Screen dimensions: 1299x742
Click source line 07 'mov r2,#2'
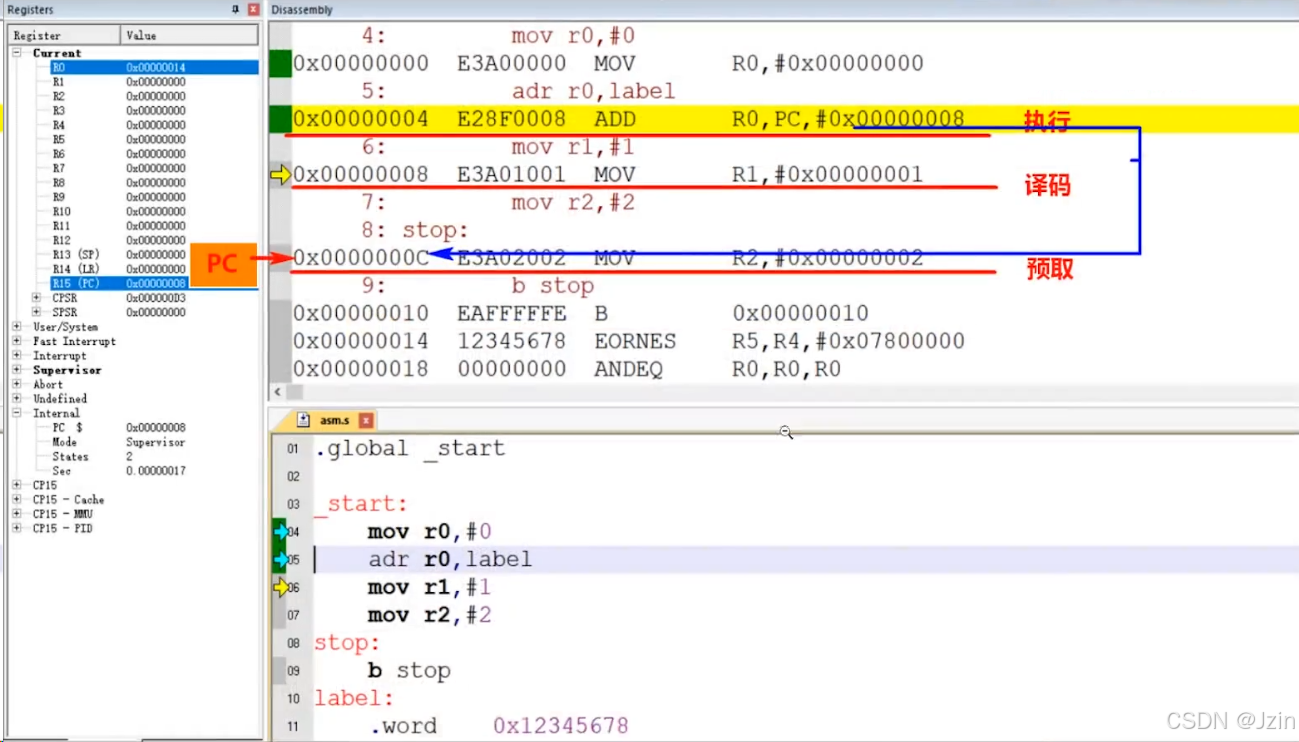tap(429, 616)
